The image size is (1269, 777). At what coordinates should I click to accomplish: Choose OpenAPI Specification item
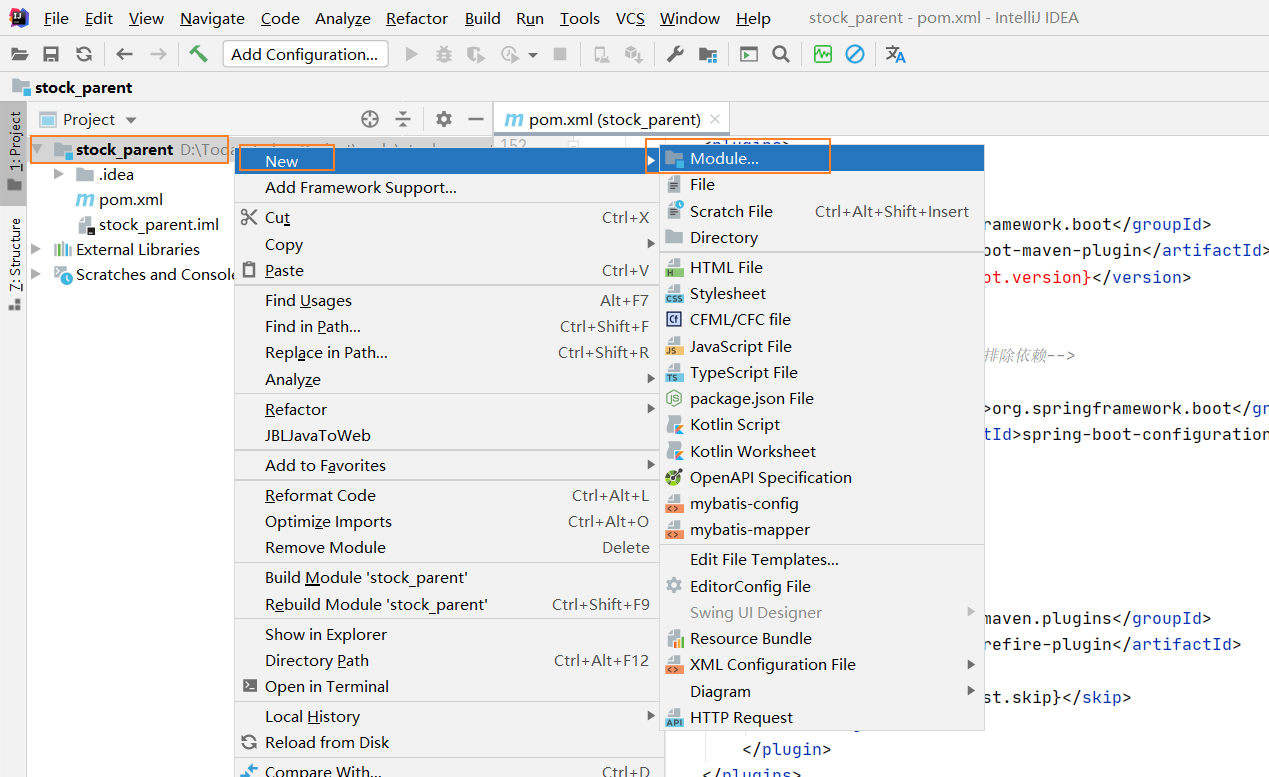click(822, 477)
